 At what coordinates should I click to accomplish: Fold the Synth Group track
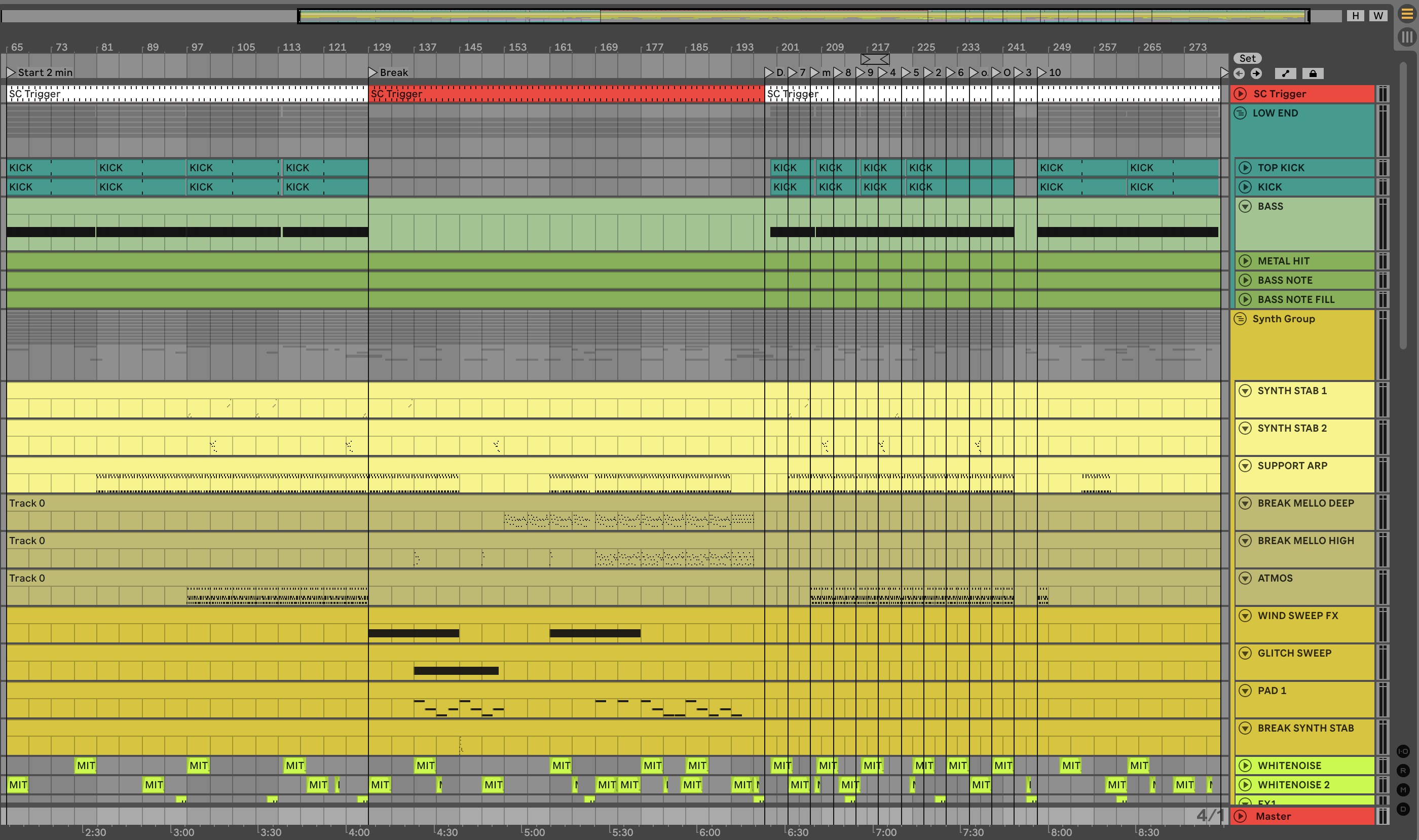[x=1240, y=319]
